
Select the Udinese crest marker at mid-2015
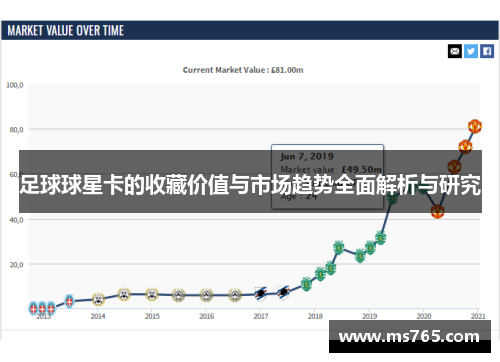tap(178, 295)
